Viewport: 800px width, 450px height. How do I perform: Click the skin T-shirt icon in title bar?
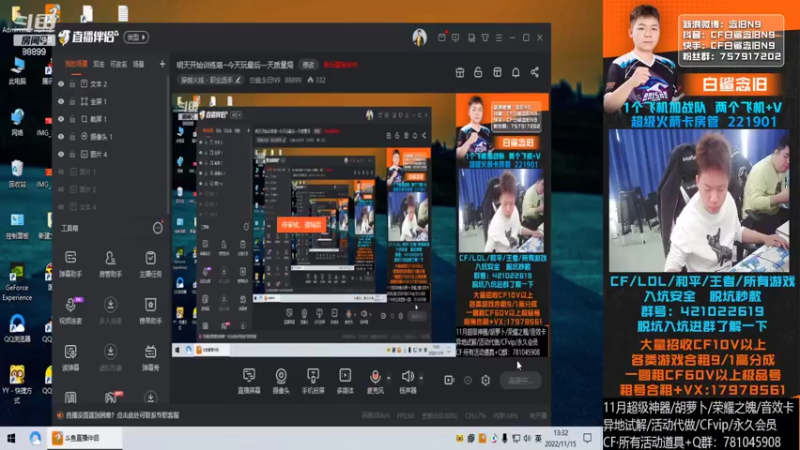coord(485,38)
